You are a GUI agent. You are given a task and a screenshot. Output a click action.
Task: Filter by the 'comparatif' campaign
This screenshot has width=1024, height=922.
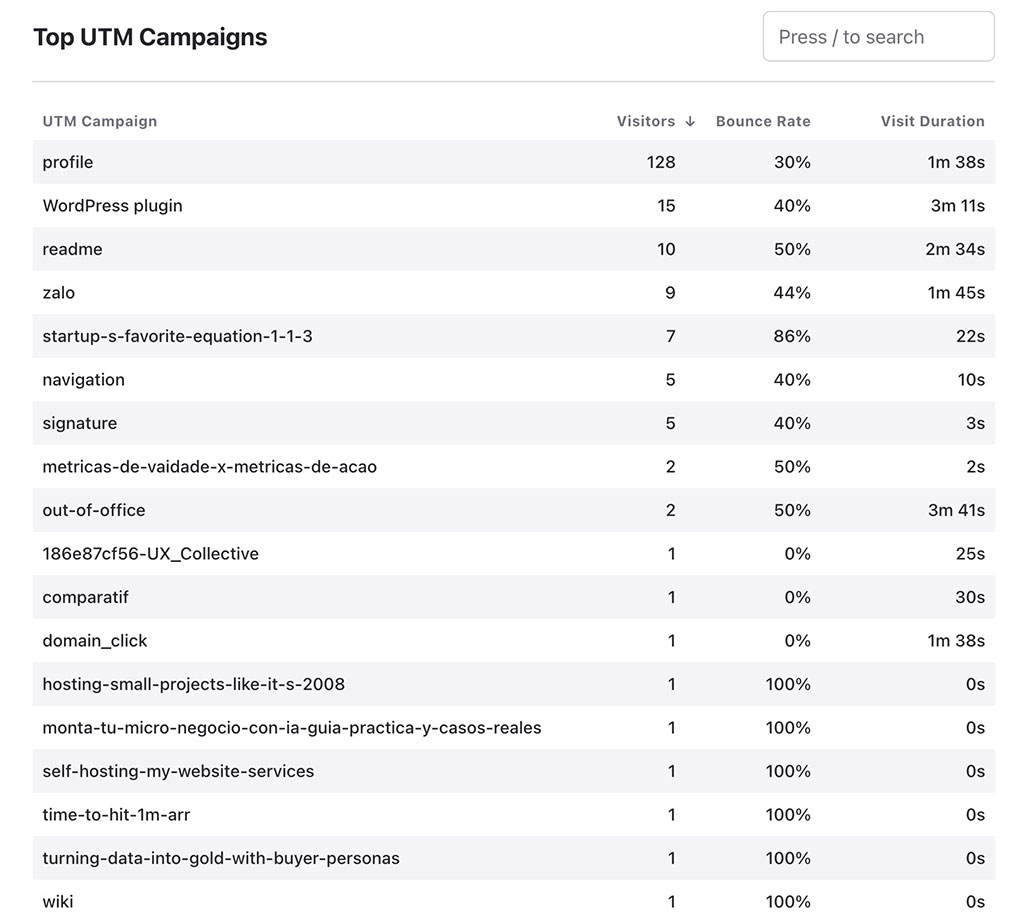85,597
